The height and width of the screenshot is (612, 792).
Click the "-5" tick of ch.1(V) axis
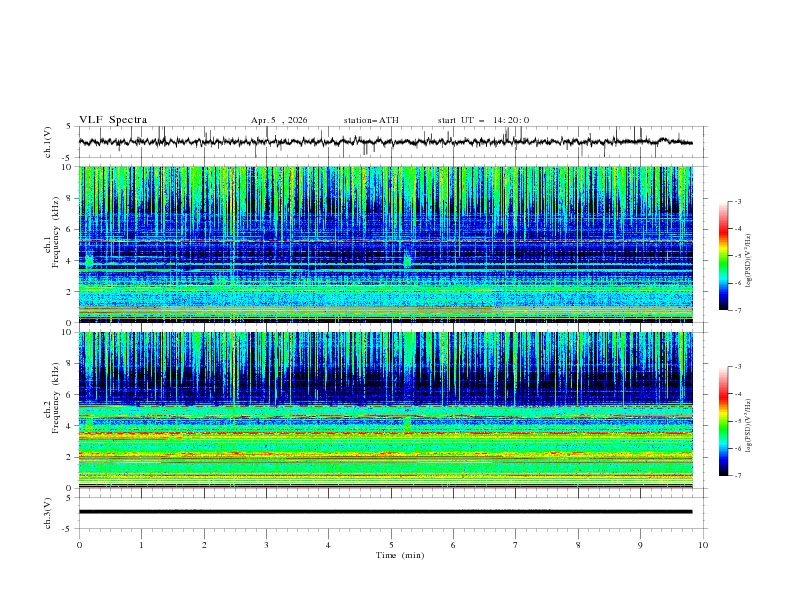68,158
